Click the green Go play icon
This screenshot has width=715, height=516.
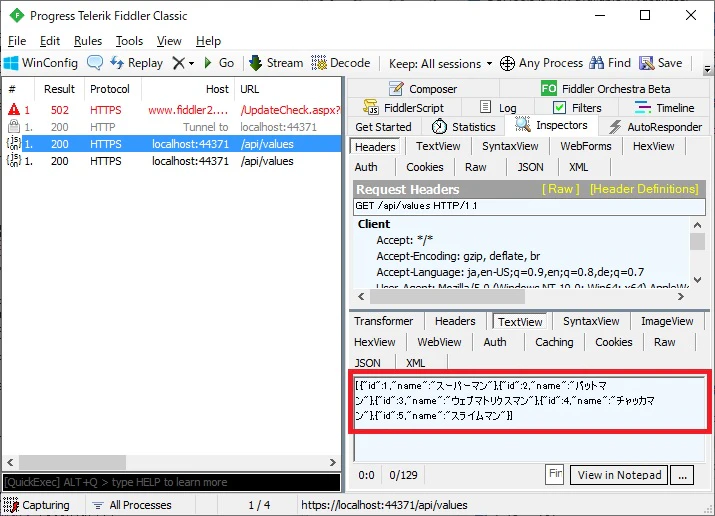pyautogui.click(x=208, y=63)
